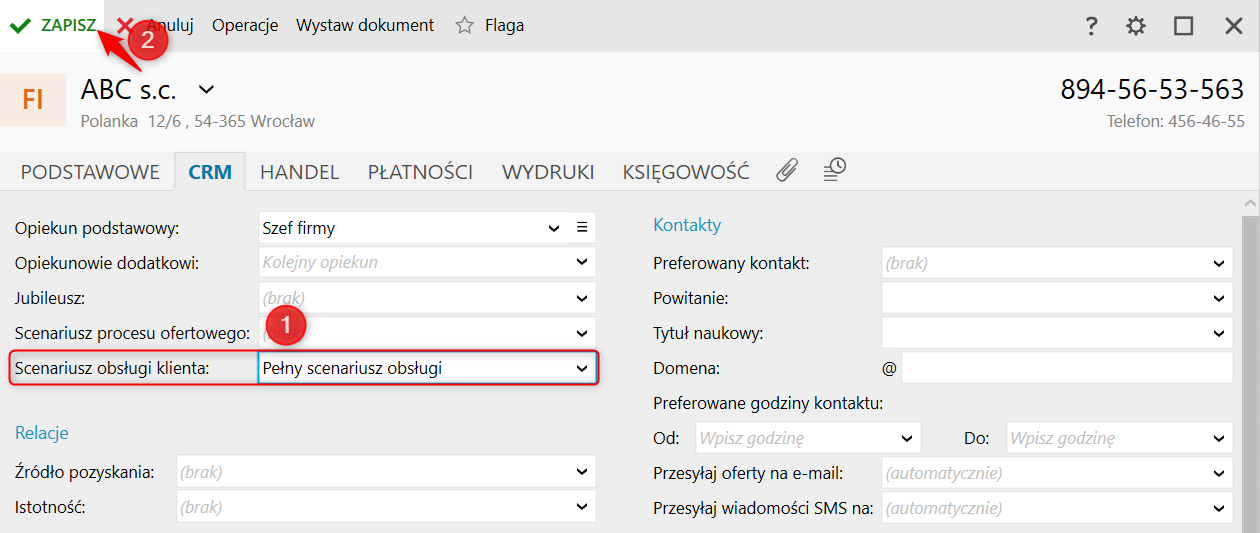The width and height of the screenshot is (1260, 533).
Task: Open the Operacje menu
Action: click(x=245, y=26)
